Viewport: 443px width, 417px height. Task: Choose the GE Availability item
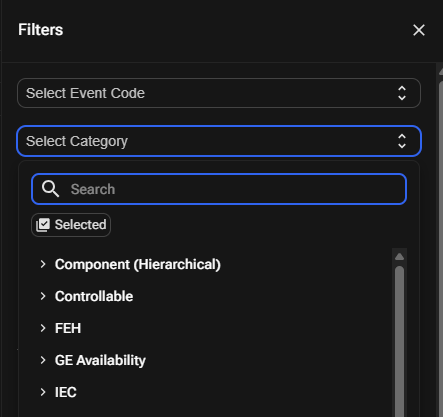coord(100,360)
